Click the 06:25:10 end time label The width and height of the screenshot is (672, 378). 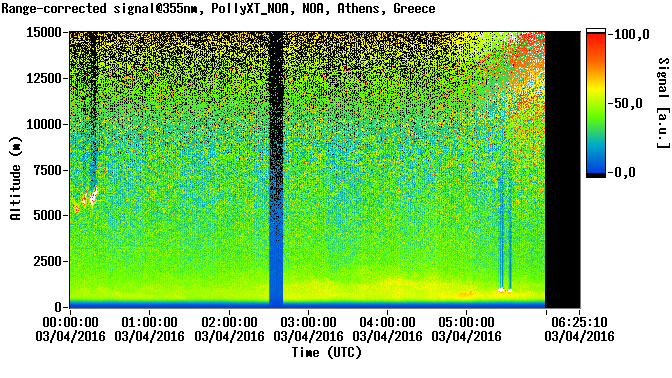tap(579, 322)
